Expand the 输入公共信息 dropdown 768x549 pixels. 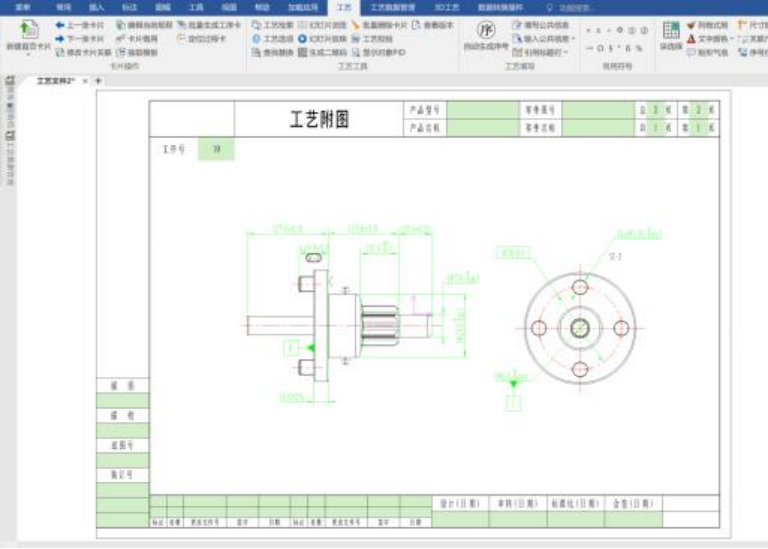tap(575, 38)
